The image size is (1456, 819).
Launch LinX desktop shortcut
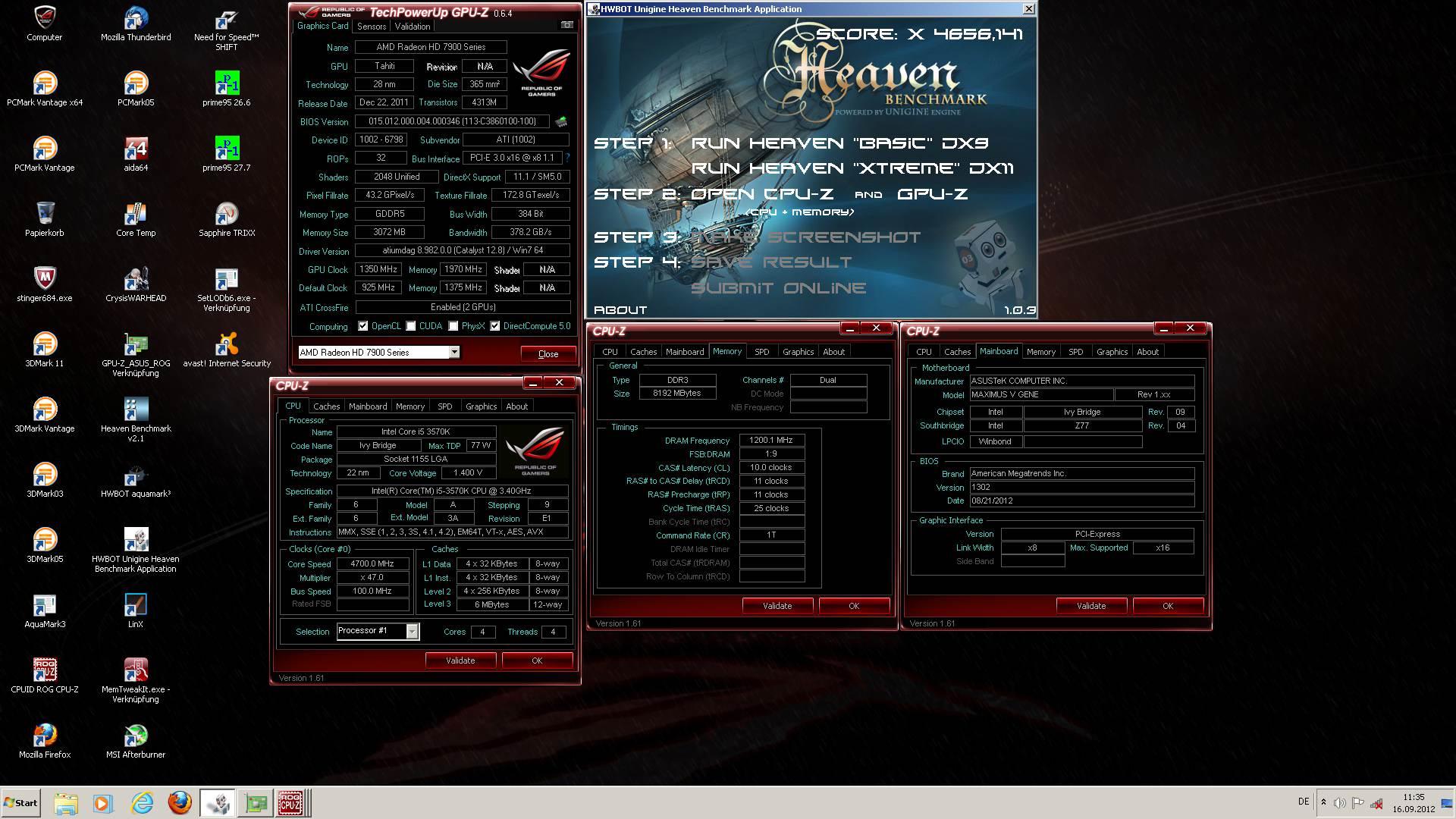click(x=136, y=610)
